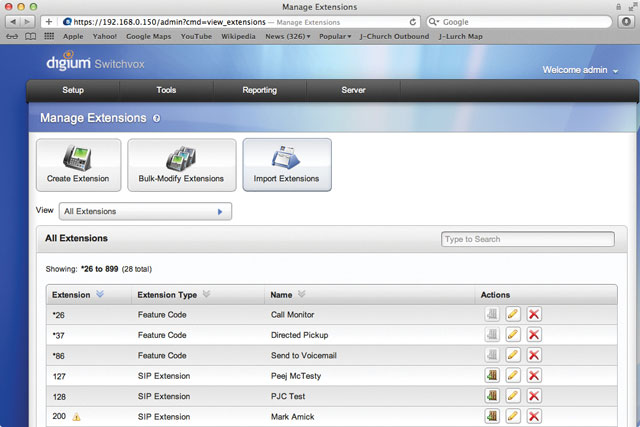Select the Mark Amick name cell
Screen dimensions: 640x427
(293, 417)
